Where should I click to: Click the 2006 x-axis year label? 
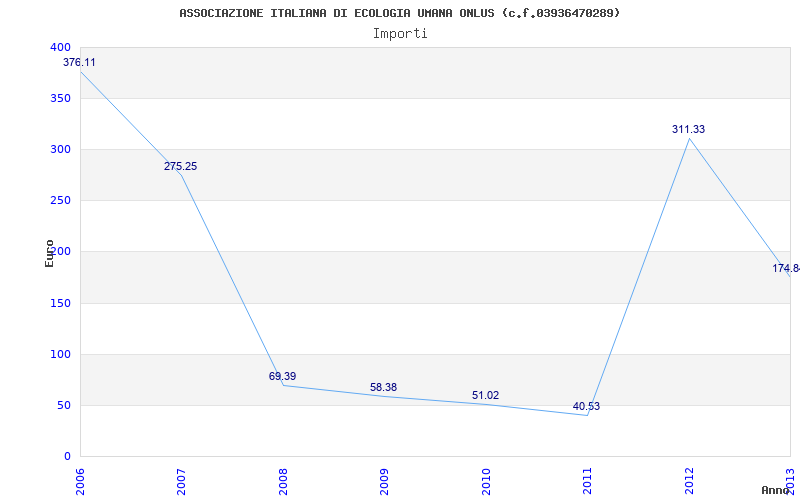click(x=80, y=481)
